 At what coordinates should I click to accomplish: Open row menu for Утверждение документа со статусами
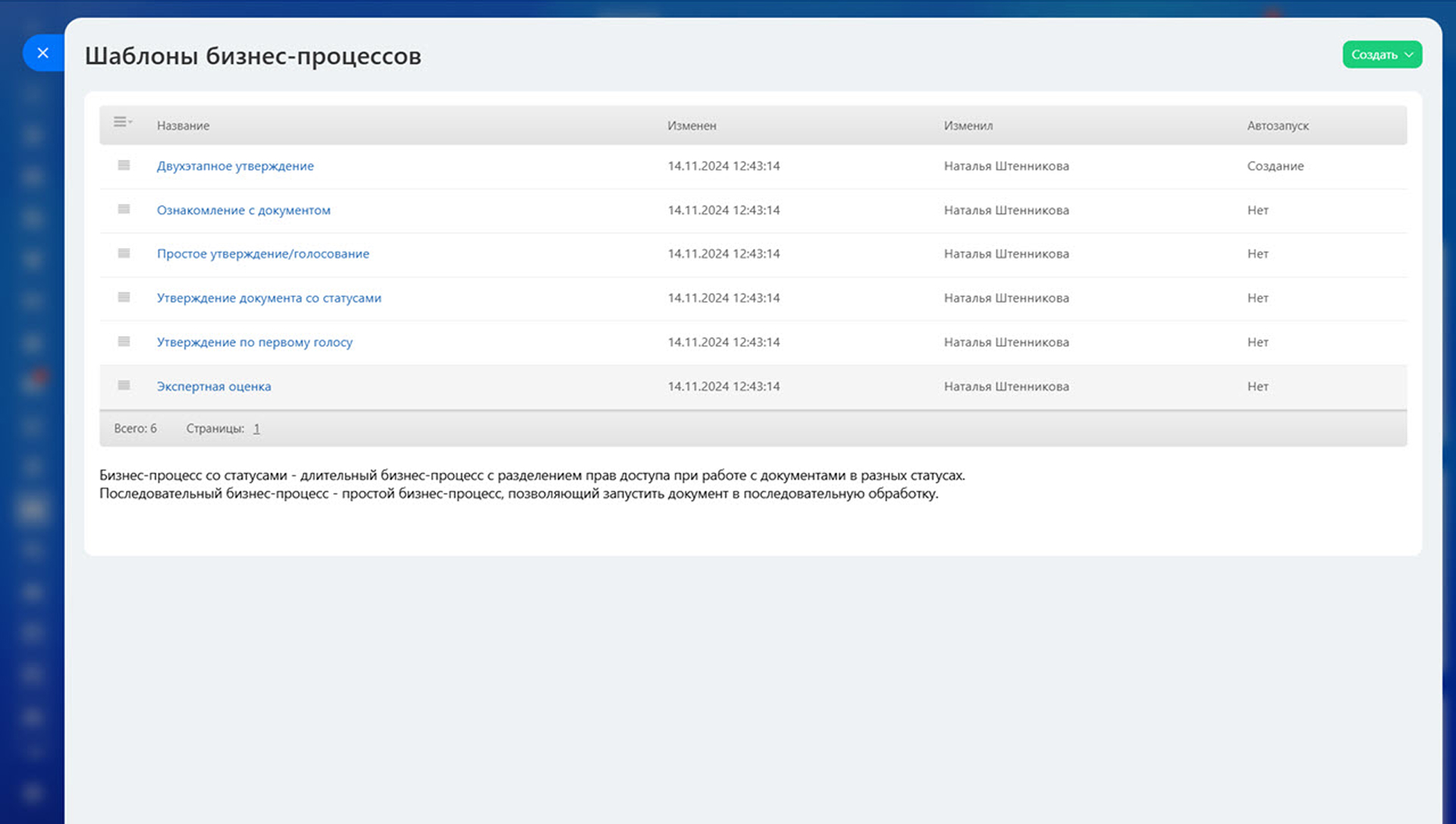pyautogui.click(x=124, y=297)
